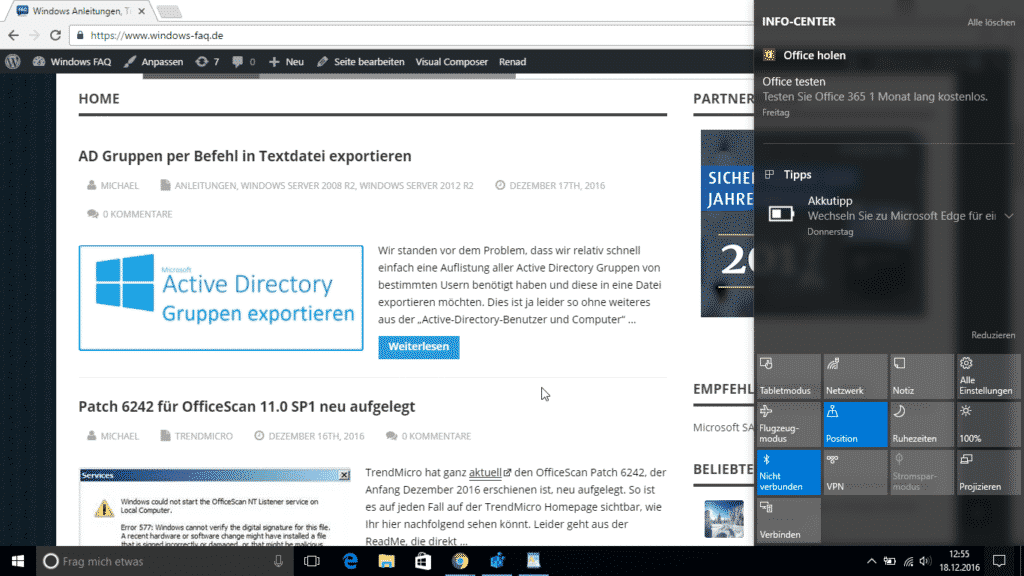Toggle Stromsparmodus tile
Screen dimensions: 1024x576
[x=921, y=472]
